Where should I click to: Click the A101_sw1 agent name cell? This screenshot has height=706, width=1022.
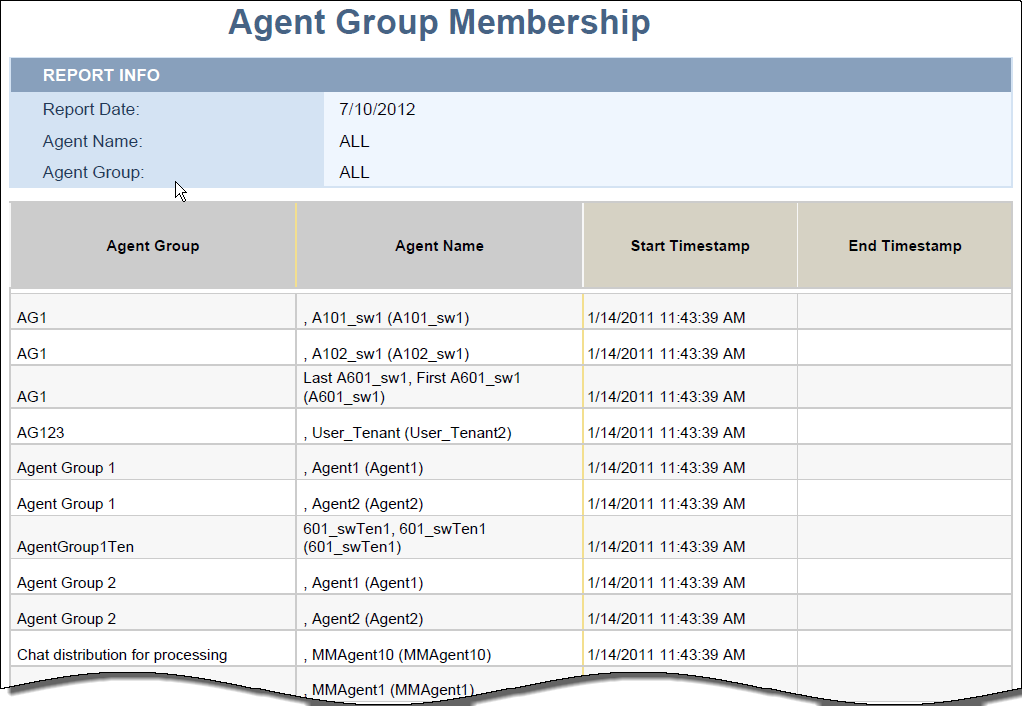[386, 318]
